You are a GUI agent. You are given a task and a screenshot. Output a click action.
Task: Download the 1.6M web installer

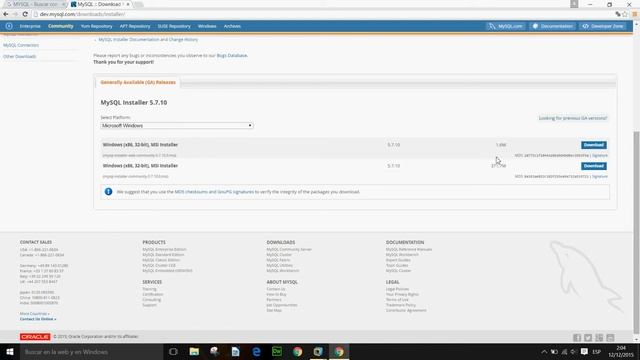tap(593, 145)
